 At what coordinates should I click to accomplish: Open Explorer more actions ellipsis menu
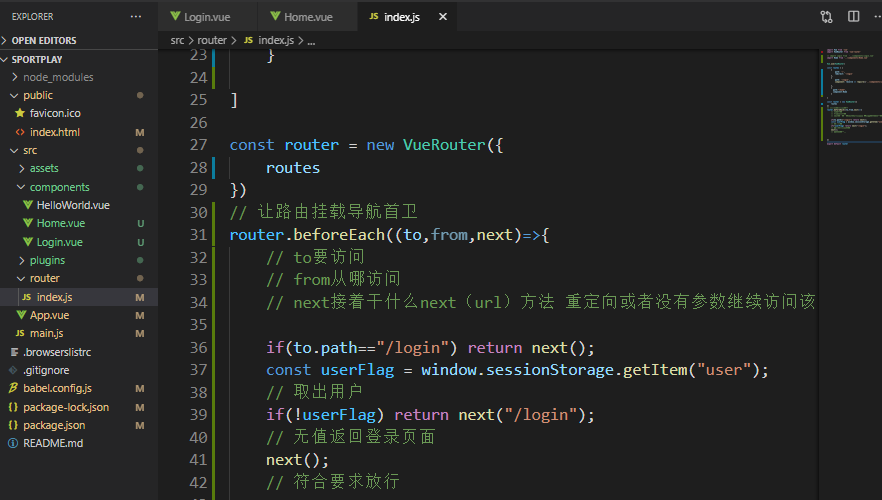click(x=136, y=17)
